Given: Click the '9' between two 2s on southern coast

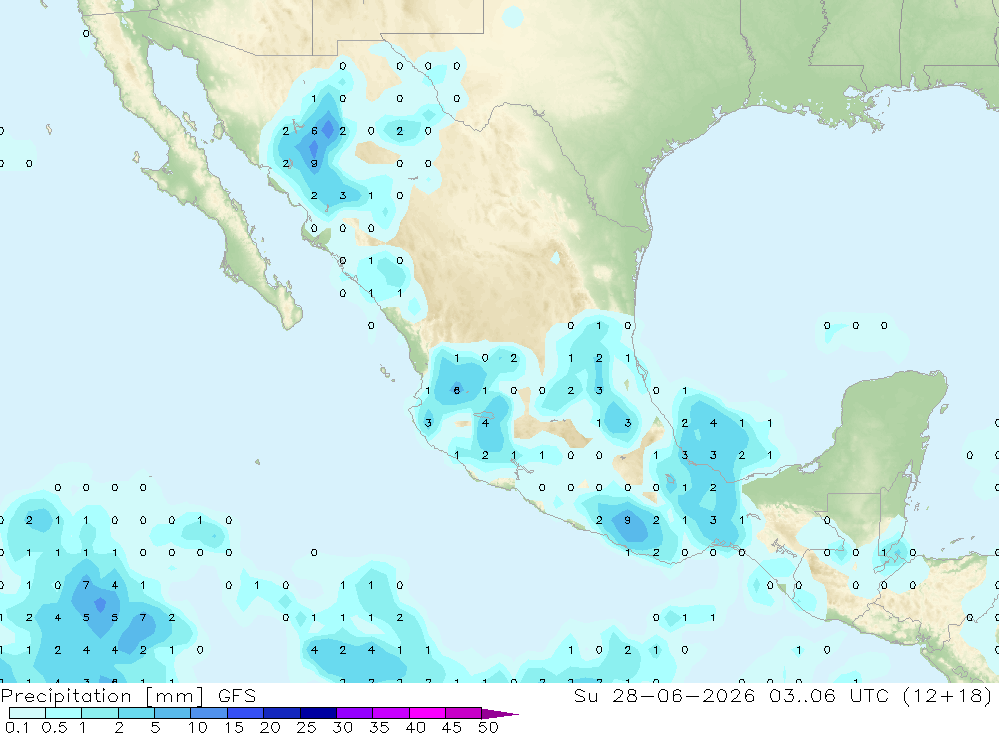Looking at the screenshot, I should (x=628, y=520).
